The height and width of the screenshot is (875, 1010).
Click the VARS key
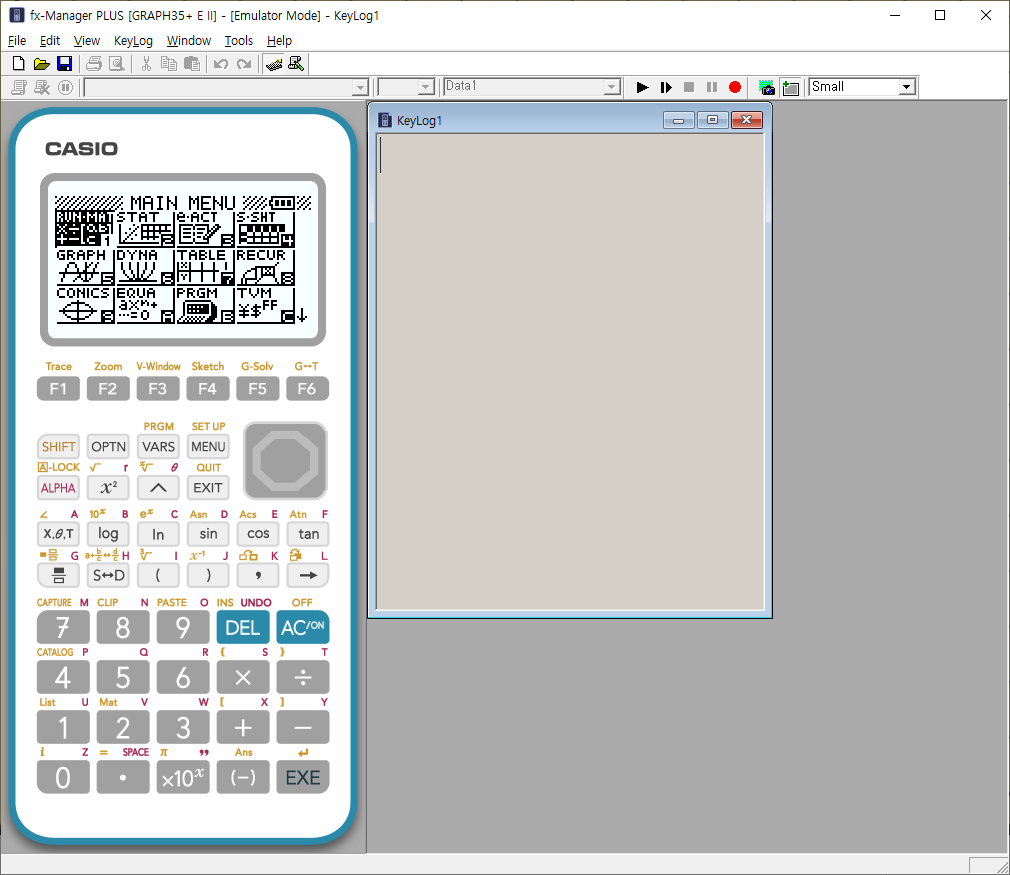[158, 447]
